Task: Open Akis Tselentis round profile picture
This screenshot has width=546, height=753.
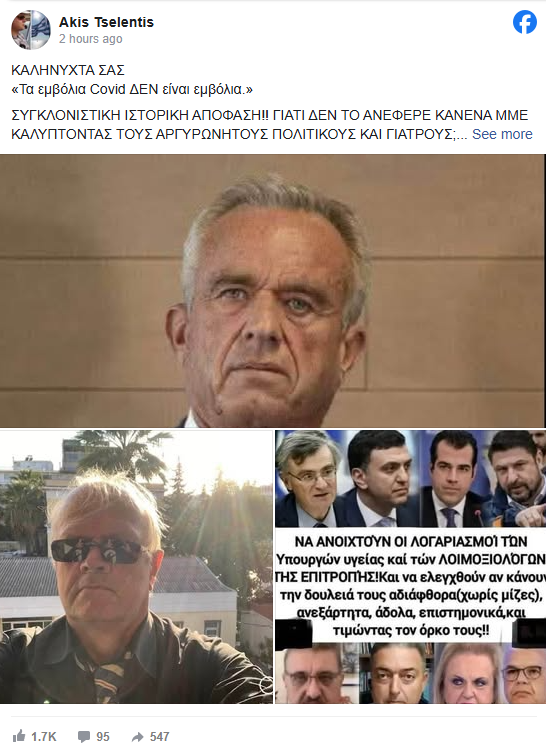Action: pos(31,30)
